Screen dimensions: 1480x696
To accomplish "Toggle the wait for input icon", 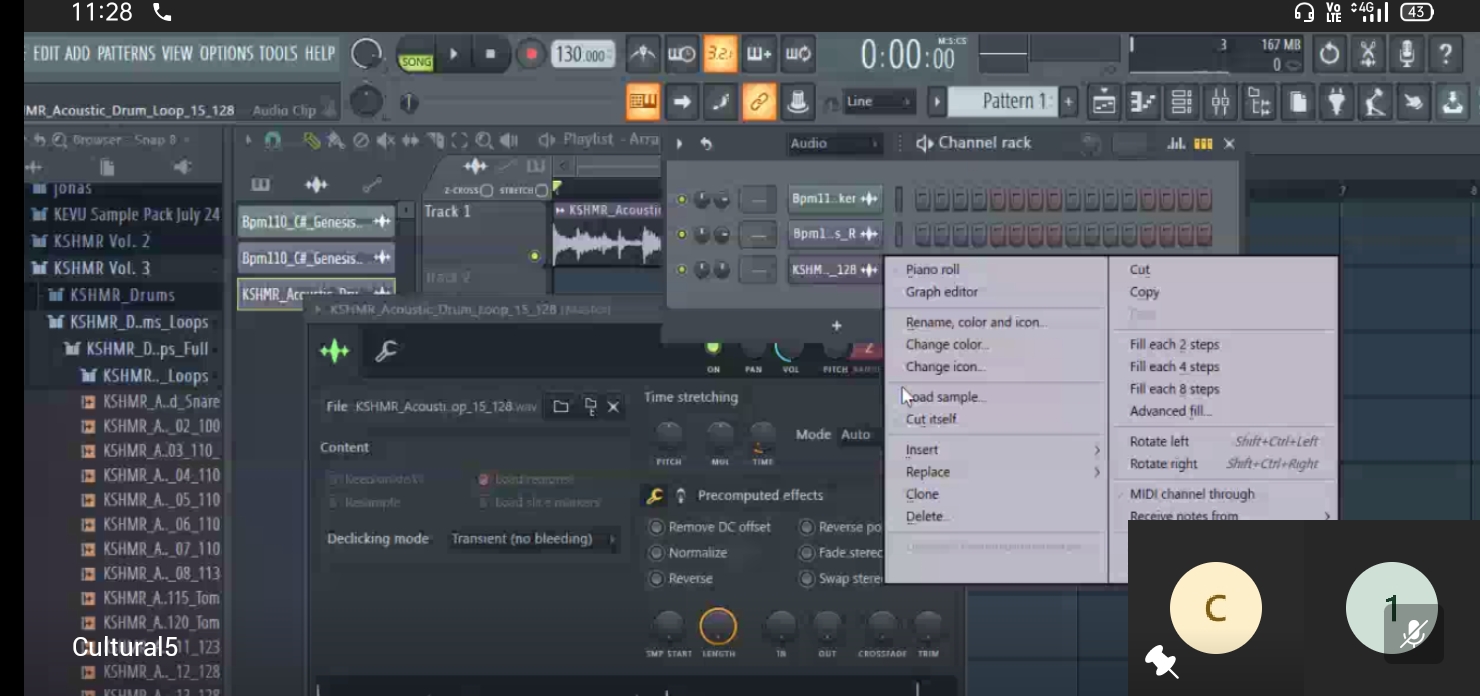I will click(x=682, y=54).
